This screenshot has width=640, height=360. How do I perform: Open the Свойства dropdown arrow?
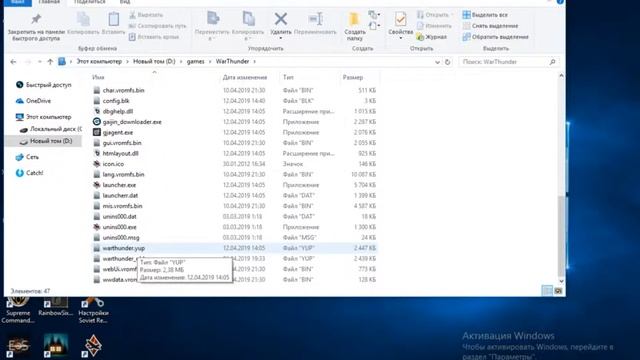click(400, 38)
